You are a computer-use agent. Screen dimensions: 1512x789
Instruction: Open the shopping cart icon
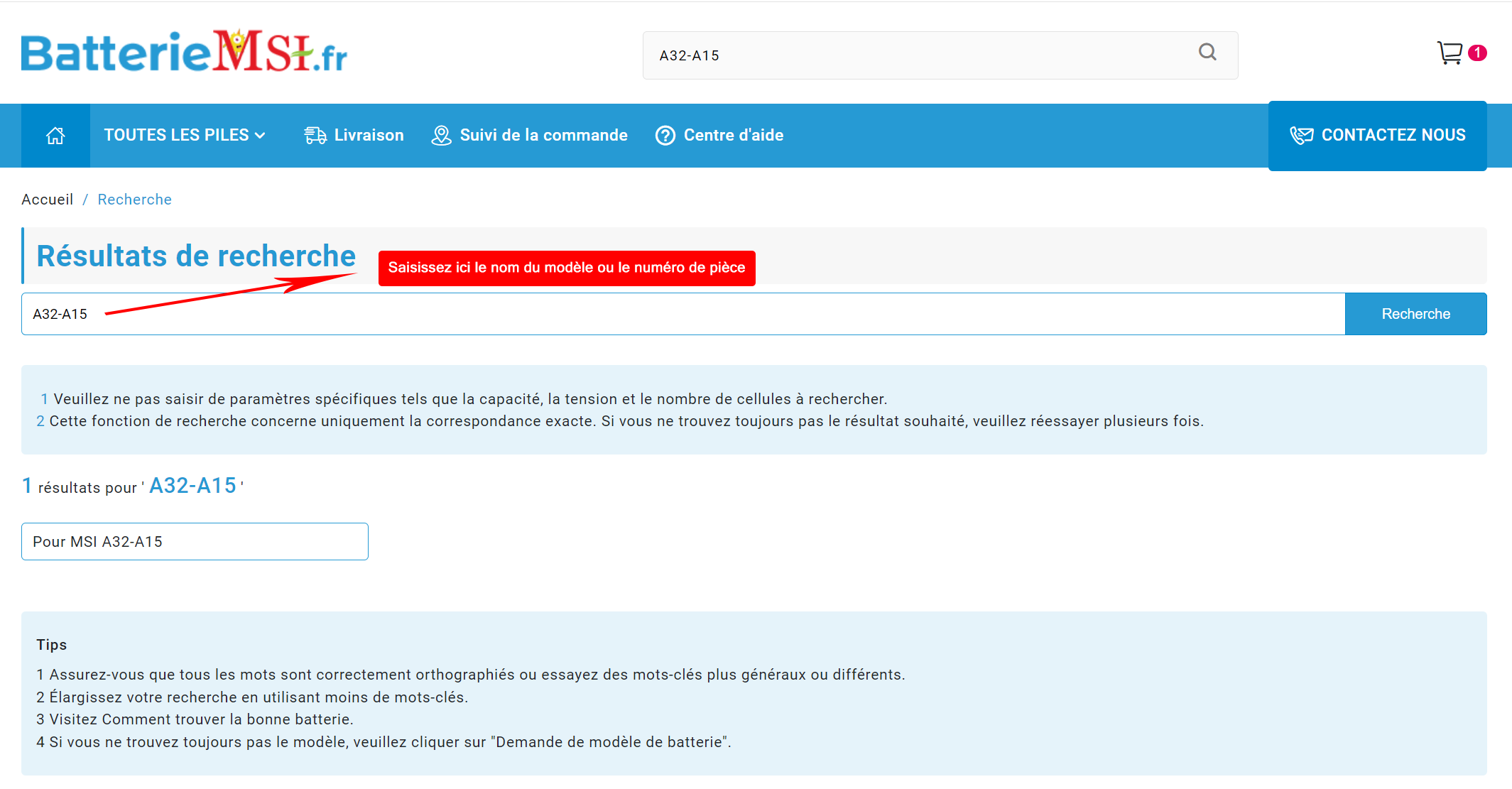(1450, 53)
